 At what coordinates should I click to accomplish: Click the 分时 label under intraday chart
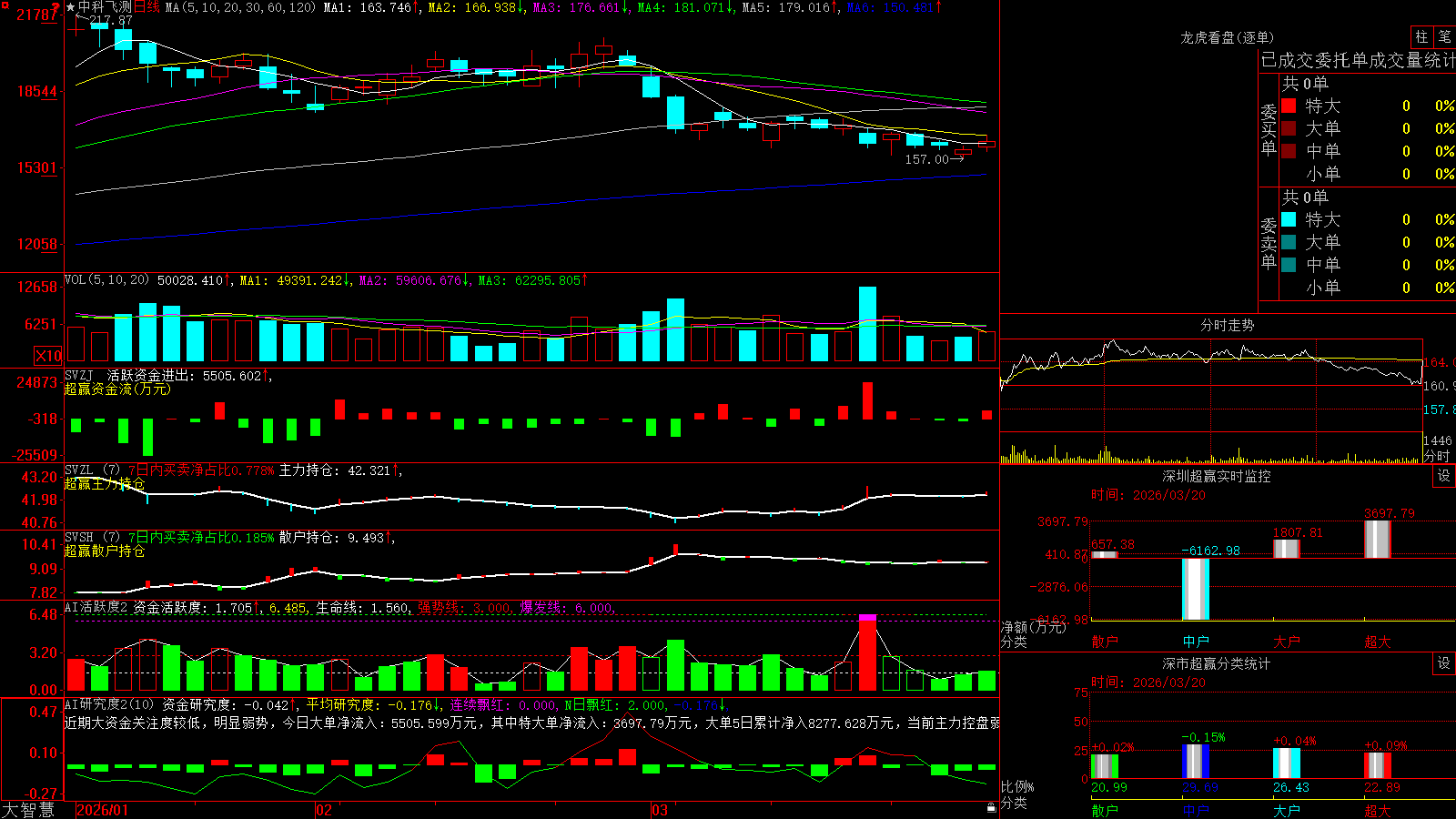(x=1437, y=456)
